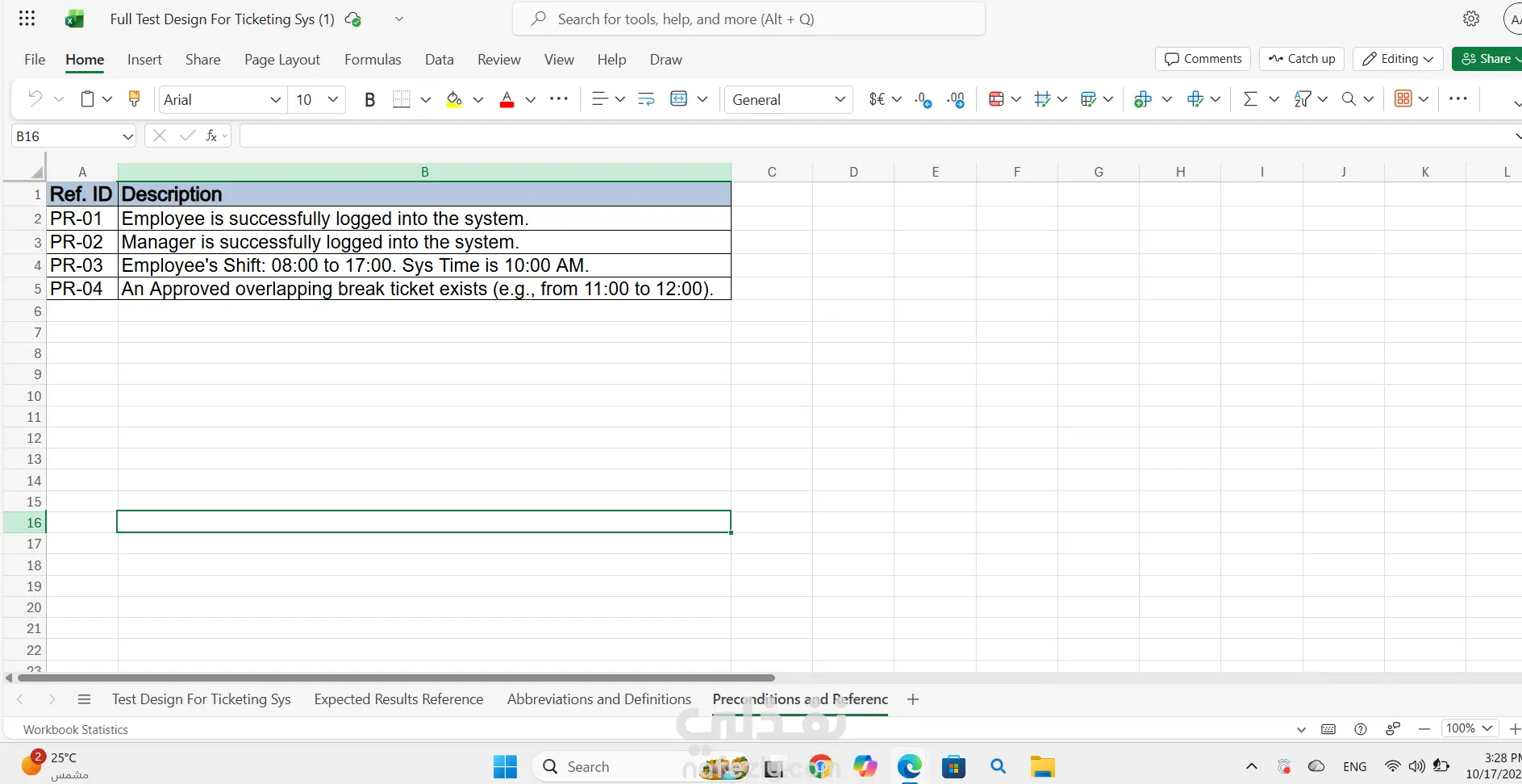Switch to Expected Results Reference sheet
The width and height of the screenshot is (1522, 784).
point(398,699)
